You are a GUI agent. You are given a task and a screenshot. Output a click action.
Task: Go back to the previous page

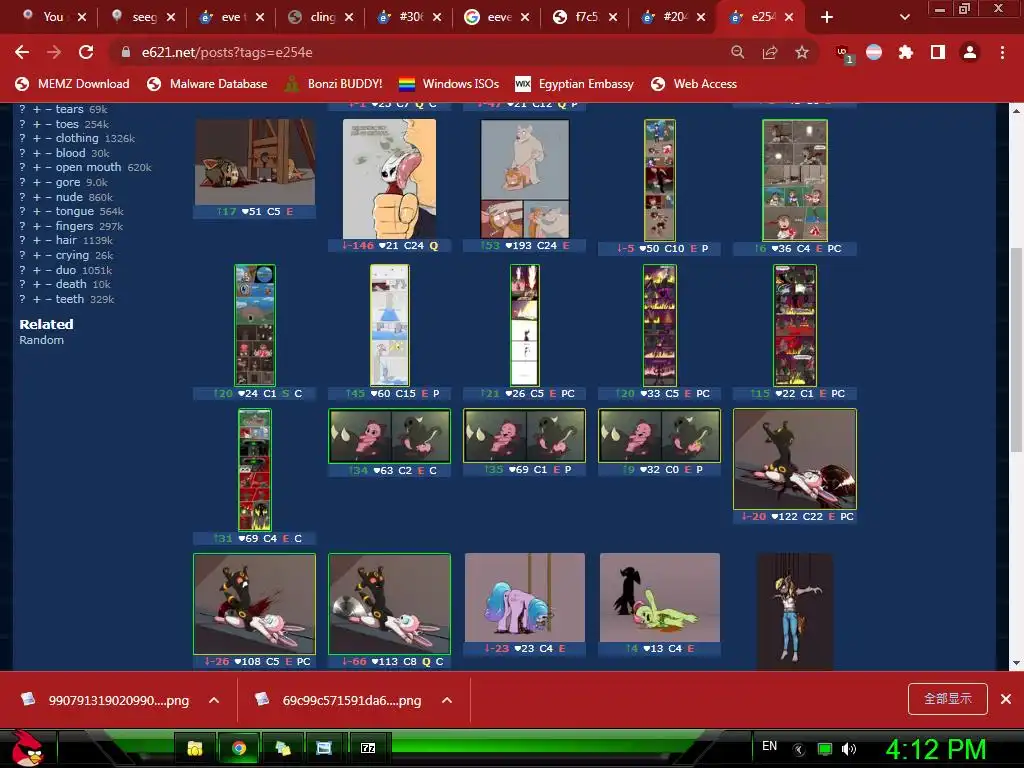click(22, 52)
